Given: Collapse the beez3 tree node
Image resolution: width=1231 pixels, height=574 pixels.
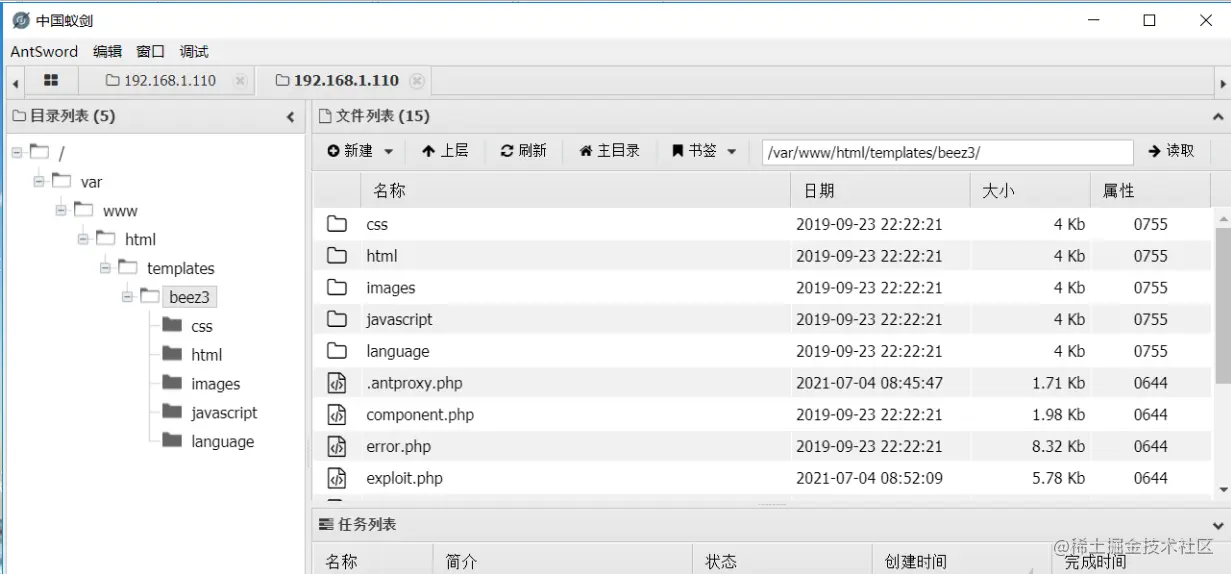Looking at the screenshot, I should tap(127, 297).
